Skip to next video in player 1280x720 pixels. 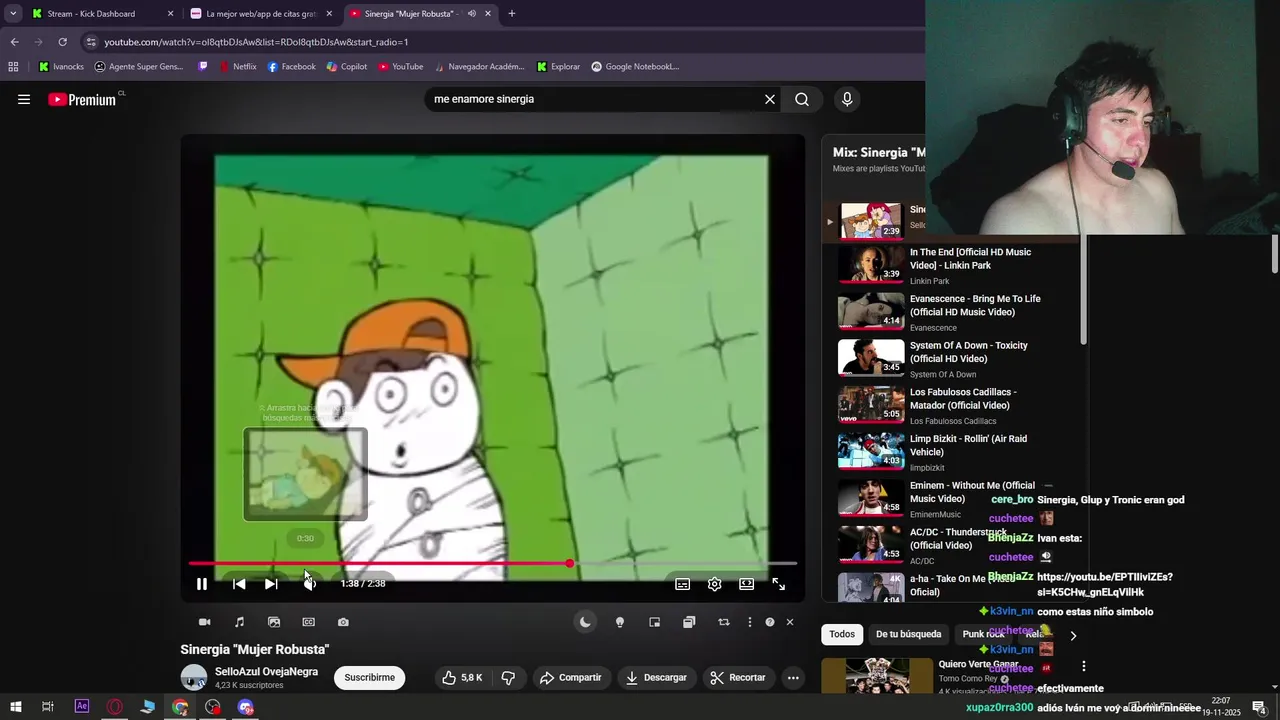point(271,584)
